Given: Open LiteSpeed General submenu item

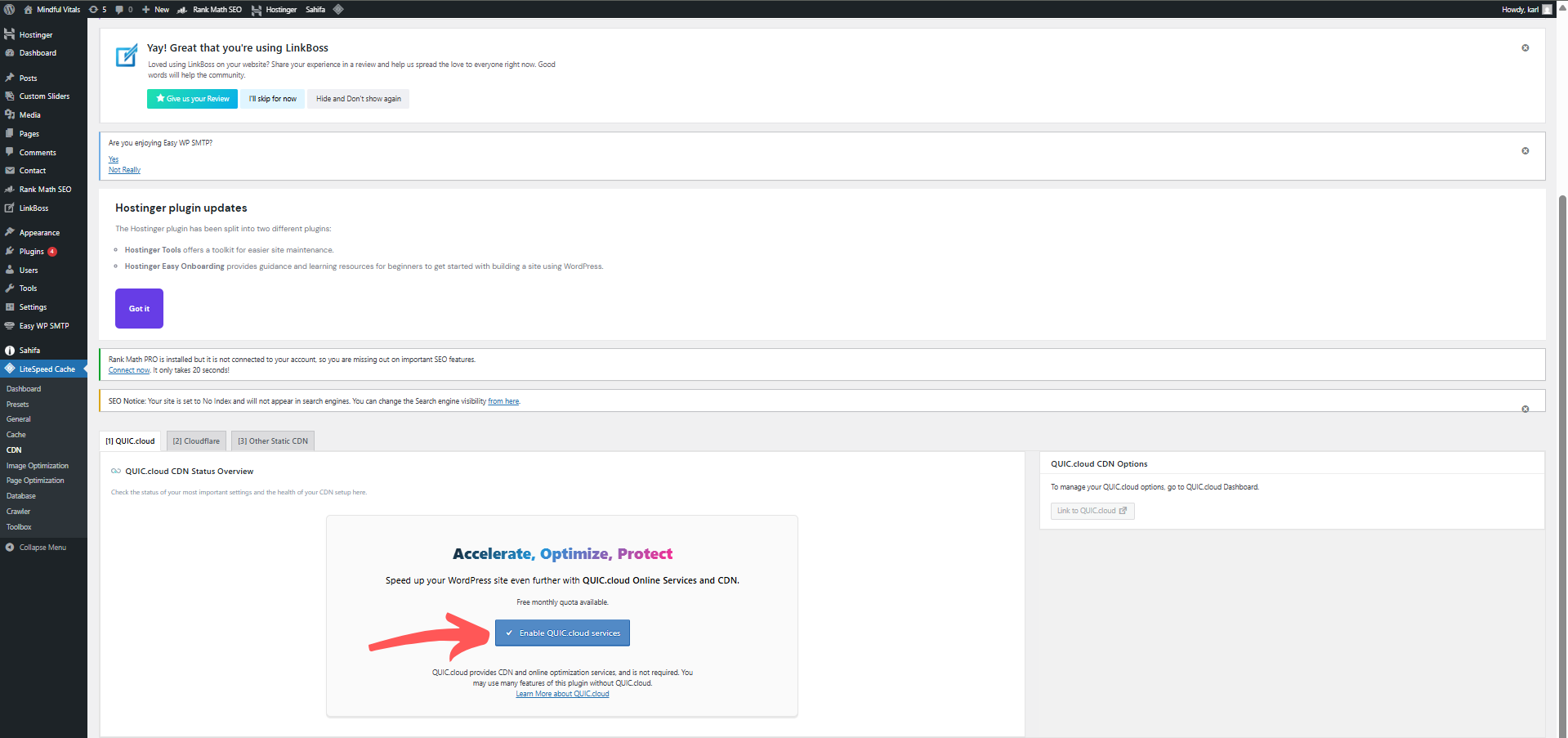Looking at the screenshot, I should click(19, 419).
